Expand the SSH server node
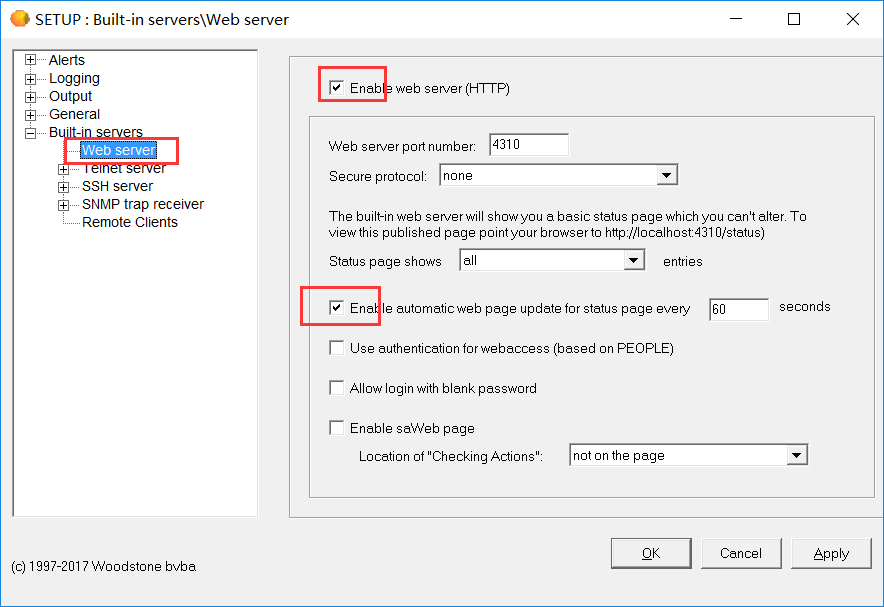 pyautogui.click(x=63, y=186)
